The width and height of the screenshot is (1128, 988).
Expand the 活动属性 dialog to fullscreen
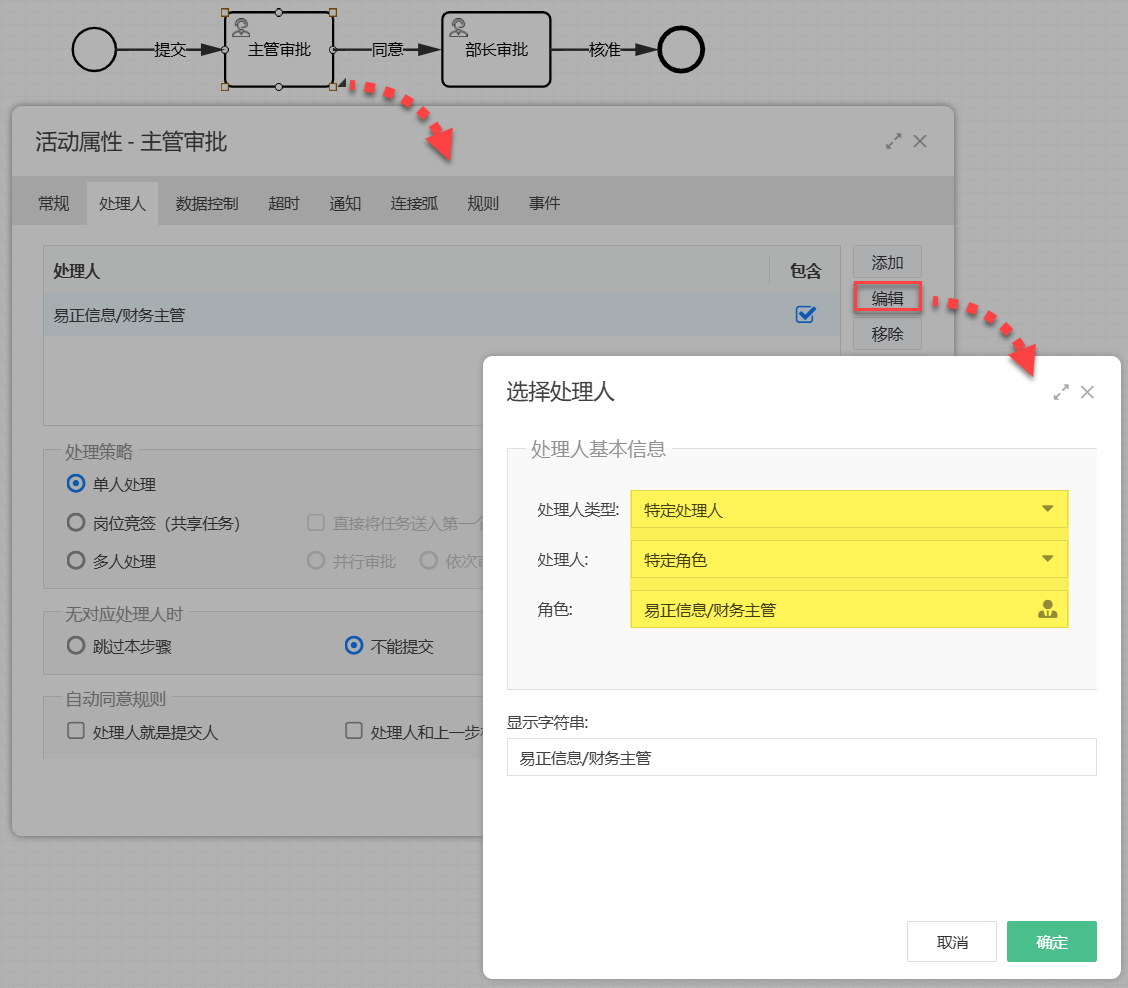click(893, 141)
